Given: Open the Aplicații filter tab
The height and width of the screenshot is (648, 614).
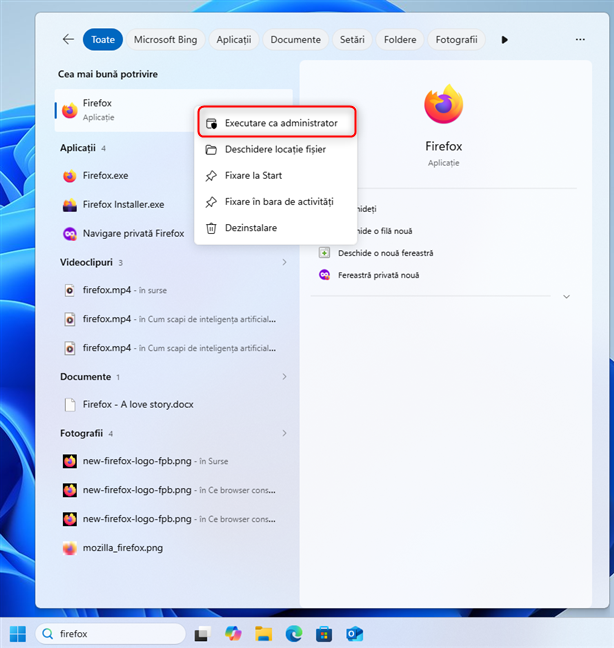Looking at the screenshot, I should [x=234, y=40].
